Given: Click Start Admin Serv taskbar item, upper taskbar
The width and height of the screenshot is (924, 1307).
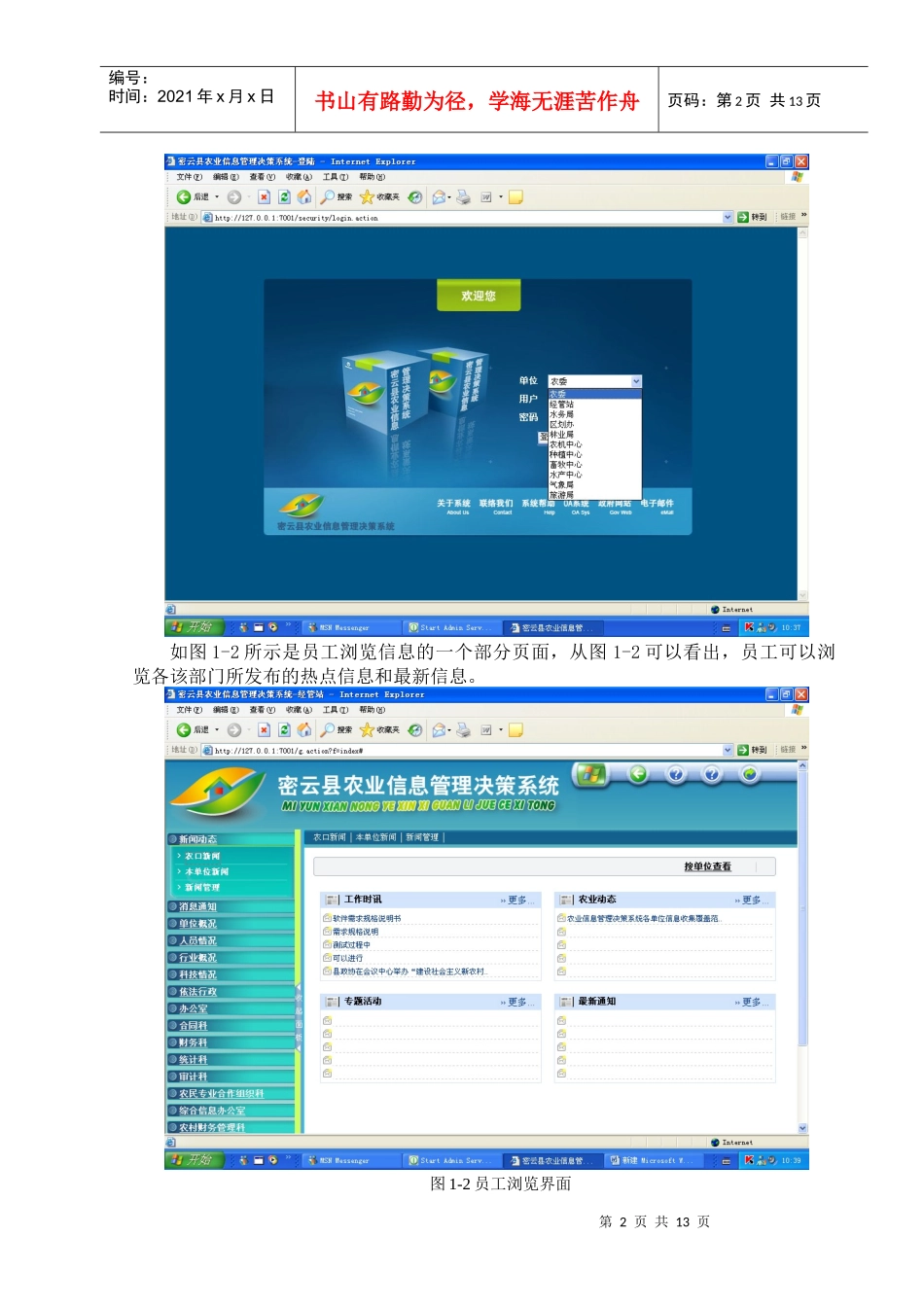Looking at the screenshot, I should 452,627.
